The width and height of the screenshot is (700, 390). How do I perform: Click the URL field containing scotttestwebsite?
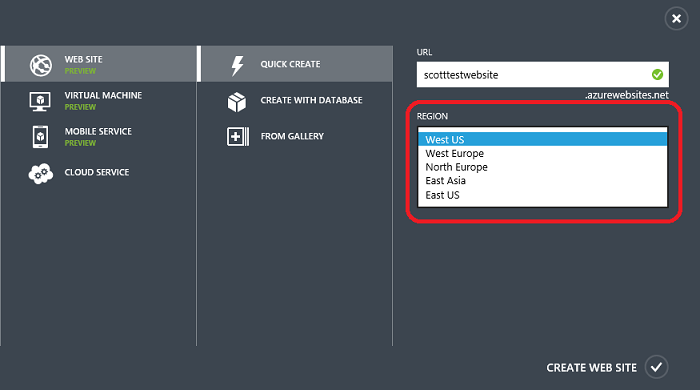point(542,75)
